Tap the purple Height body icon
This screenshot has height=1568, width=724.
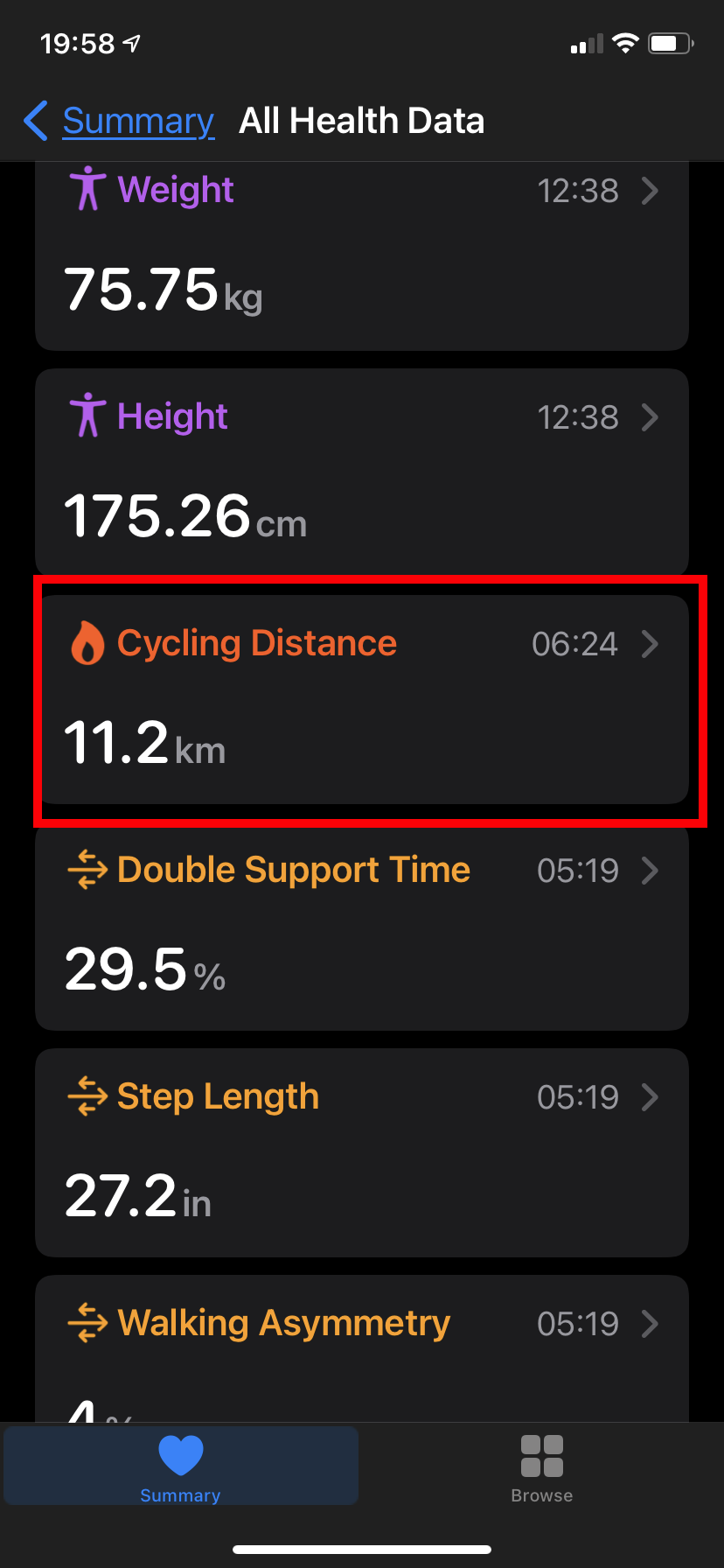87,415
